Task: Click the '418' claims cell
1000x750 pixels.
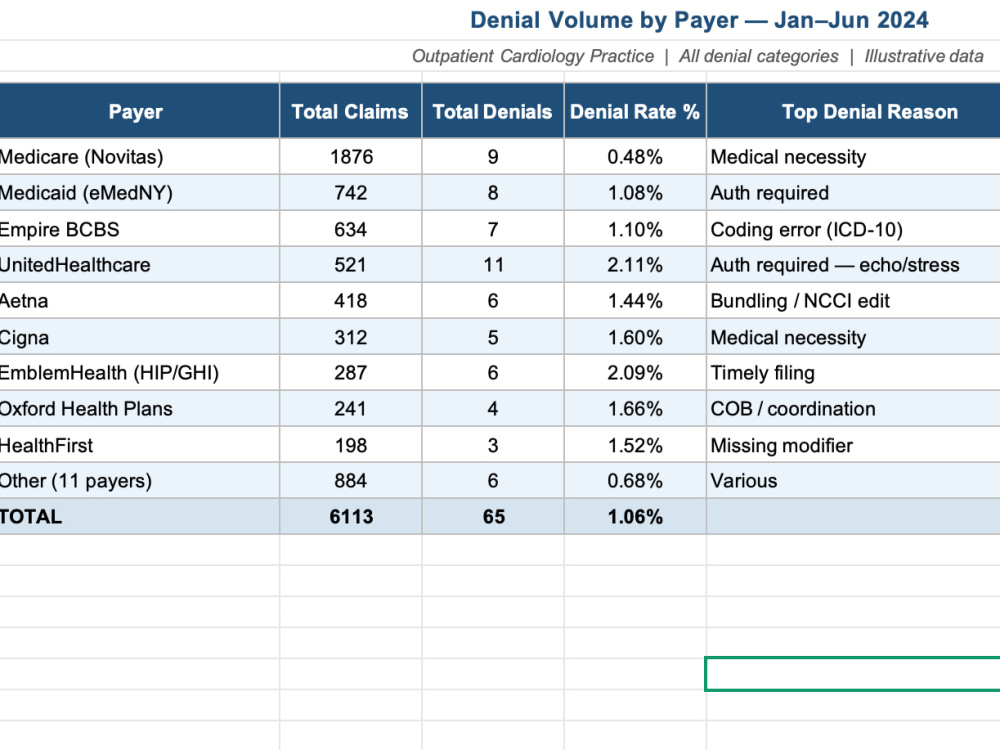Action: (x=350, y=300)
